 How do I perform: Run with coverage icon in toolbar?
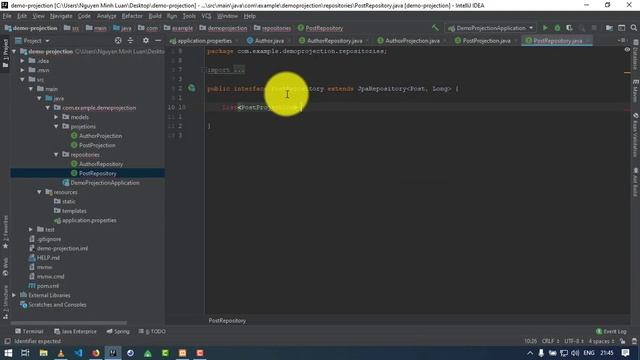569,28
